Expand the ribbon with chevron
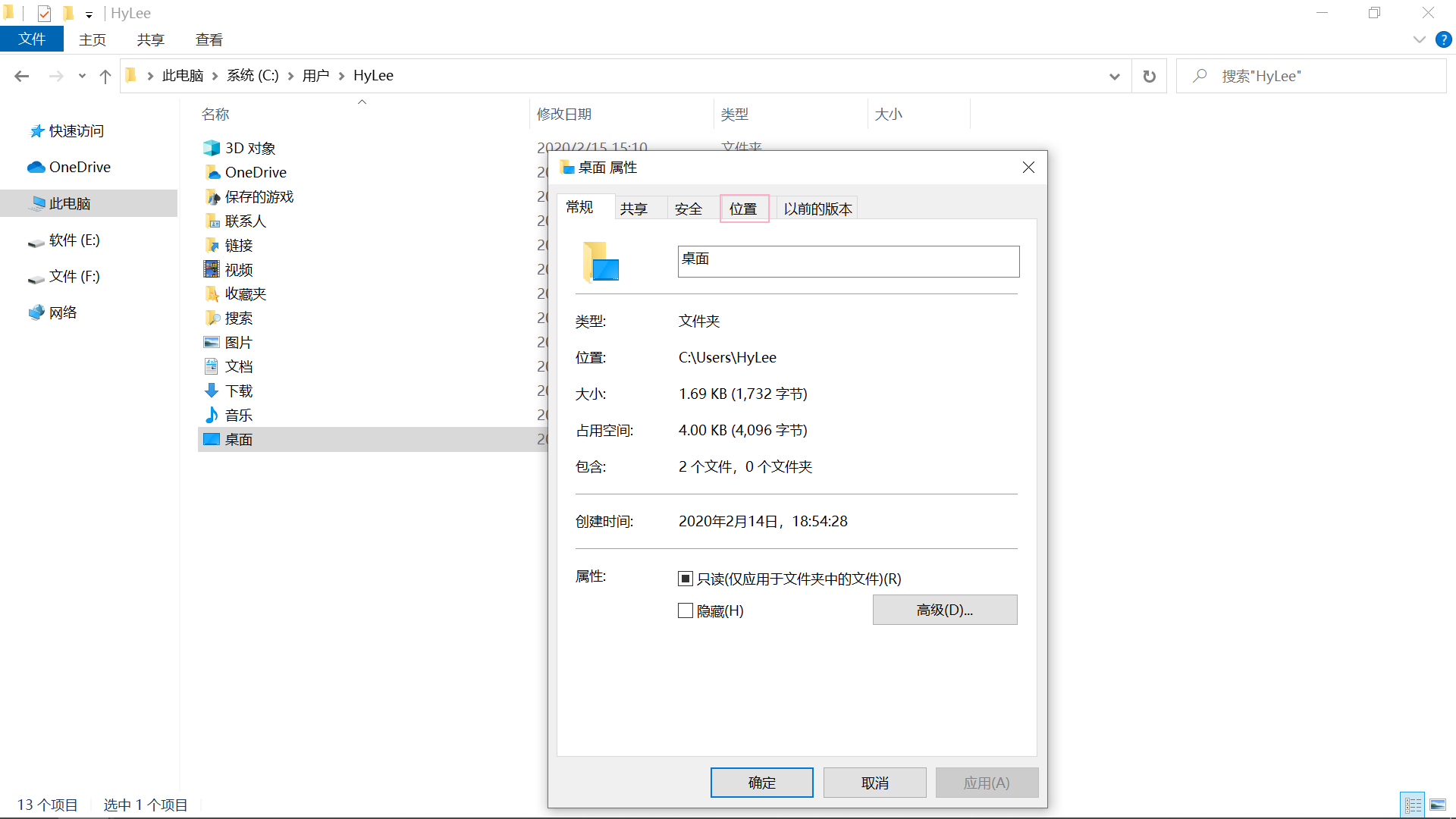 pyautogui.click(x=1419, y=39)
